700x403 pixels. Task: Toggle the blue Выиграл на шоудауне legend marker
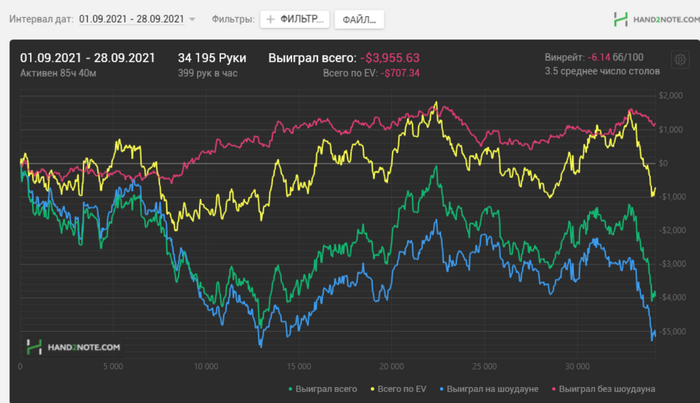point(442,389)
